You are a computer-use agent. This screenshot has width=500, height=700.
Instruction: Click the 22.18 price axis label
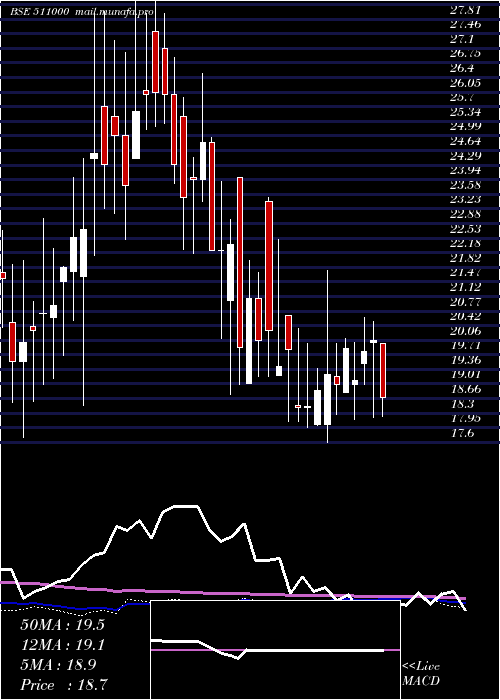click(x=465, y=243)
